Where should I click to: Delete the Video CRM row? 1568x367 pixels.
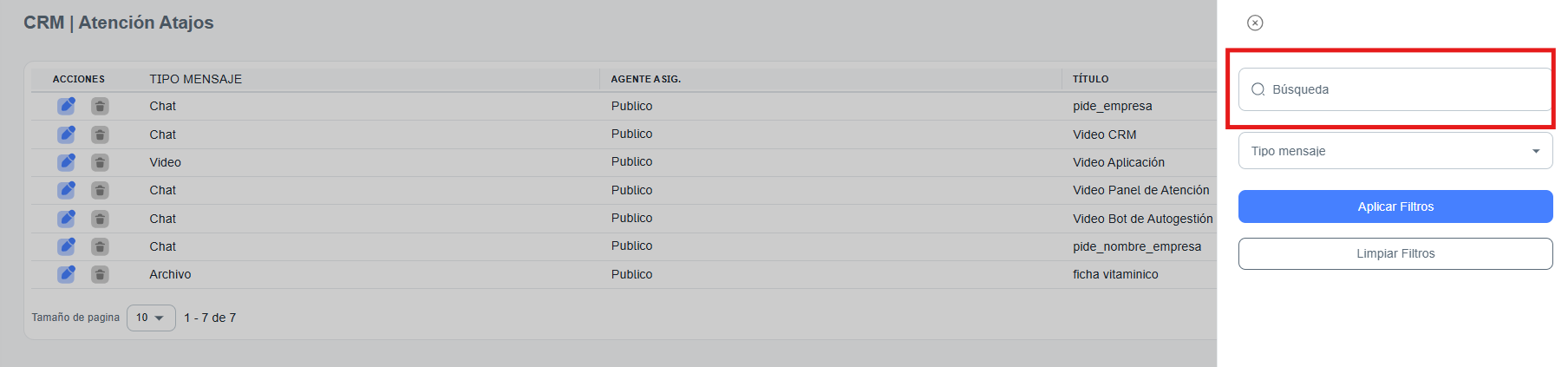pos(101,134)
